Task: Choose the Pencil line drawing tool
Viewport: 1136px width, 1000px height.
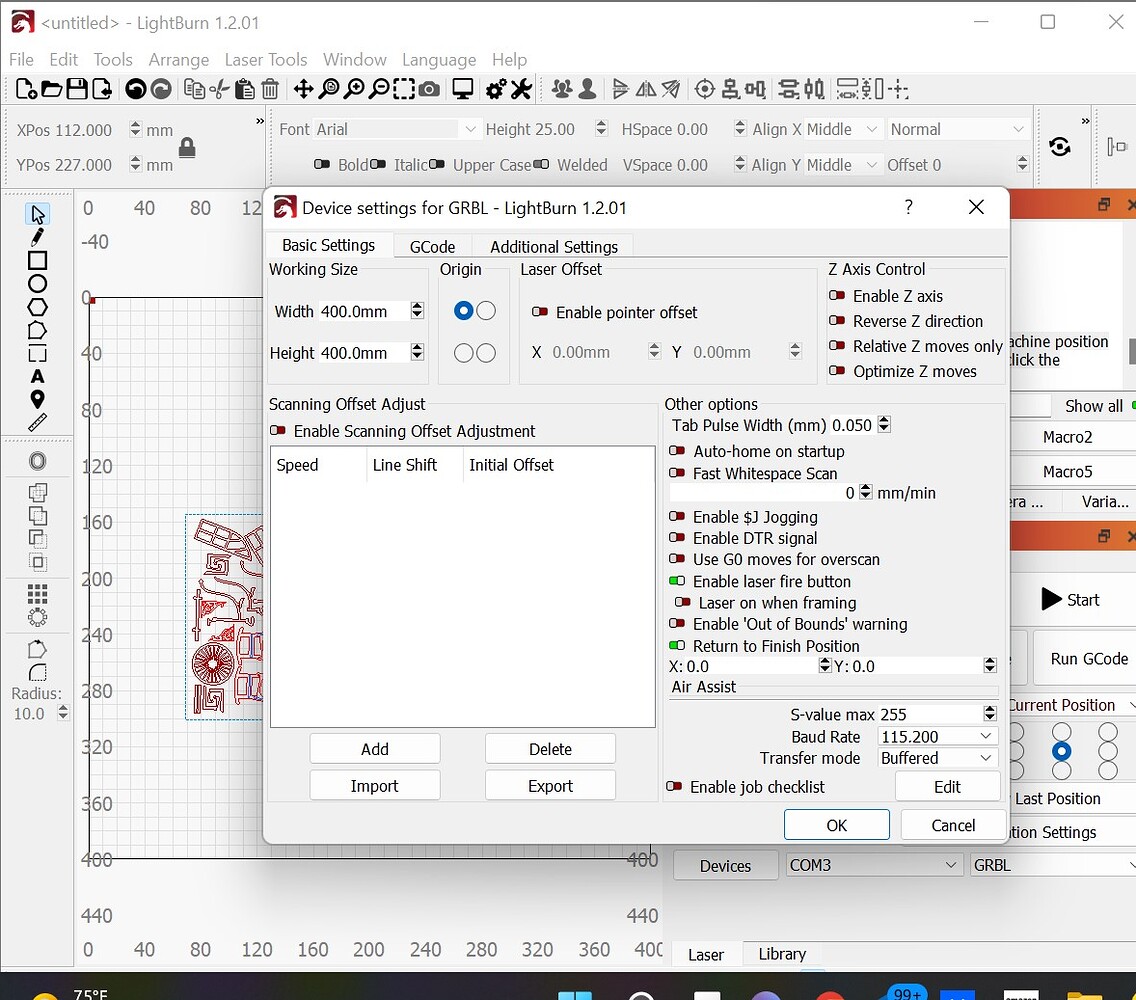Action: click(37, 236)
